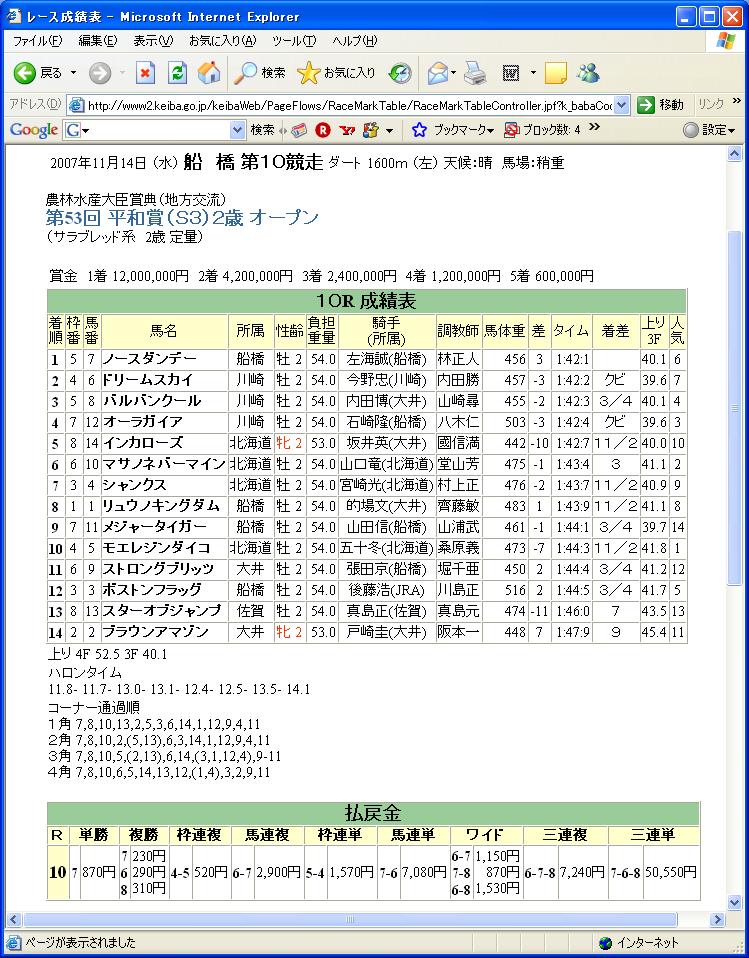Expand the Google toolbar overflow chevron

[594, 126]
